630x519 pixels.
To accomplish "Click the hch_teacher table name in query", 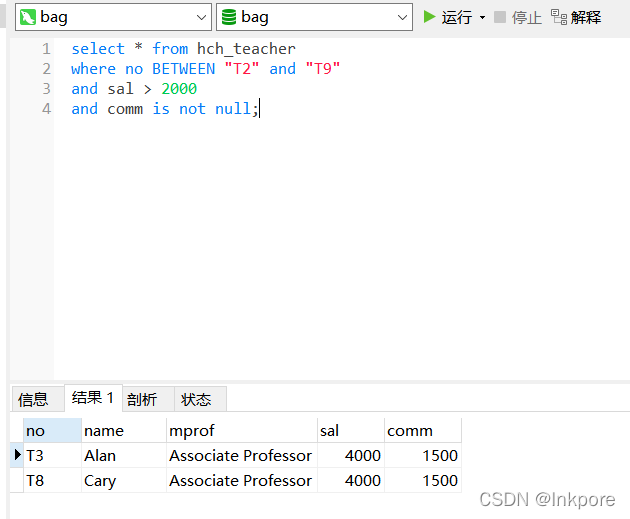I will click(x=246, y=49).
